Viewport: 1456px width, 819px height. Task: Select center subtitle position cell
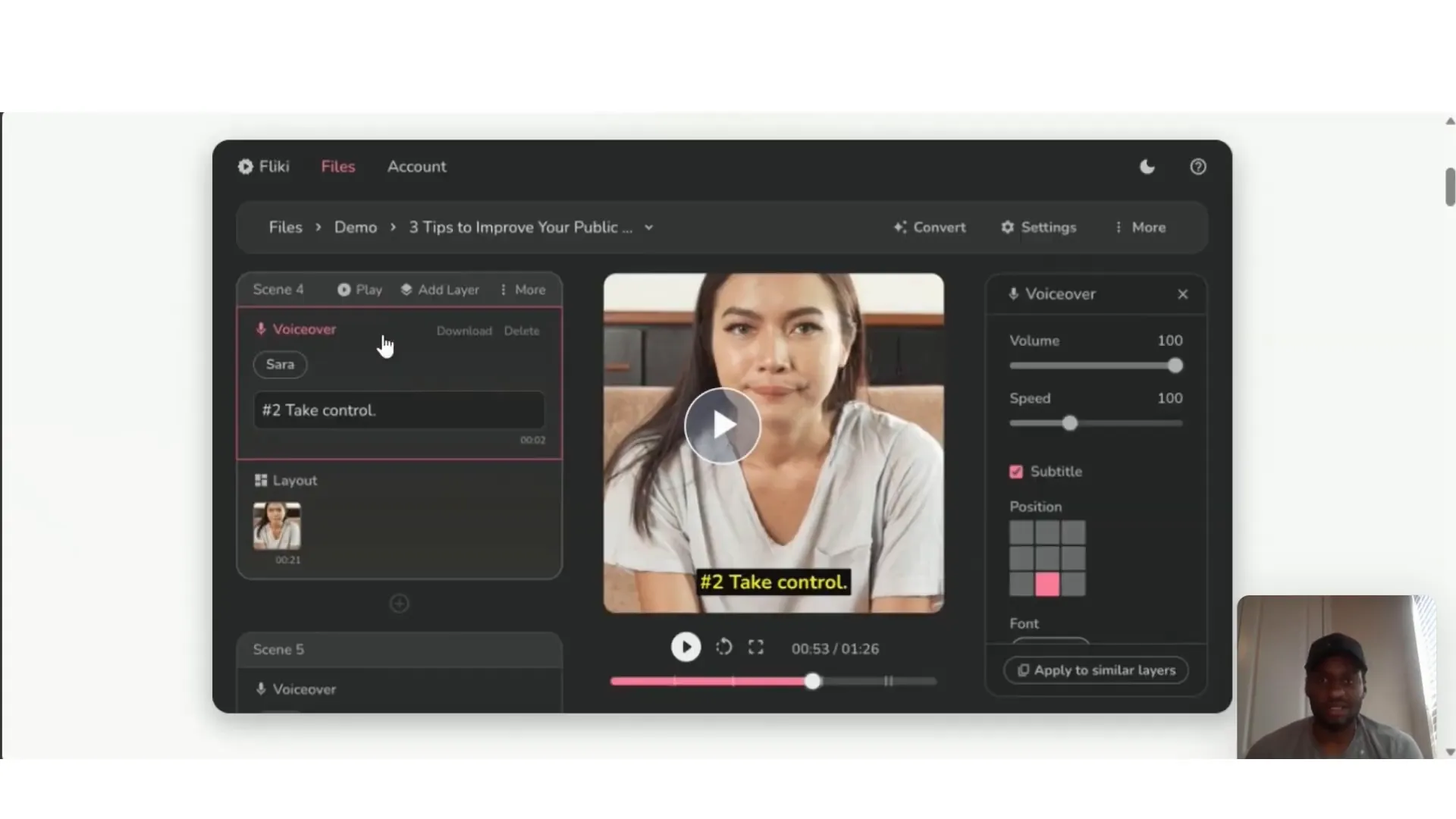[1047, 558]
